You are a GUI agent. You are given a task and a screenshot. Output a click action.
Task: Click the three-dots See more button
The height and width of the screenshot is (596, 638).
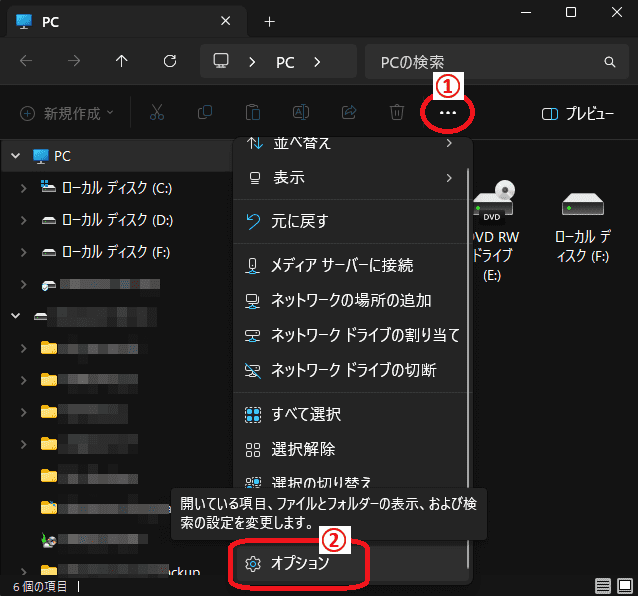447,114
